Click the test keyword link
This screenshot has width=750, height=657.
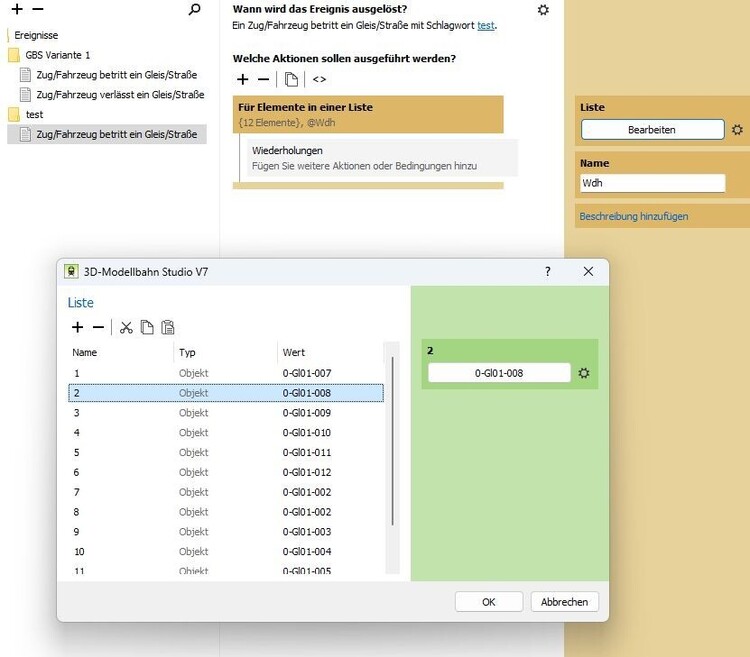[x=485, y=25]
